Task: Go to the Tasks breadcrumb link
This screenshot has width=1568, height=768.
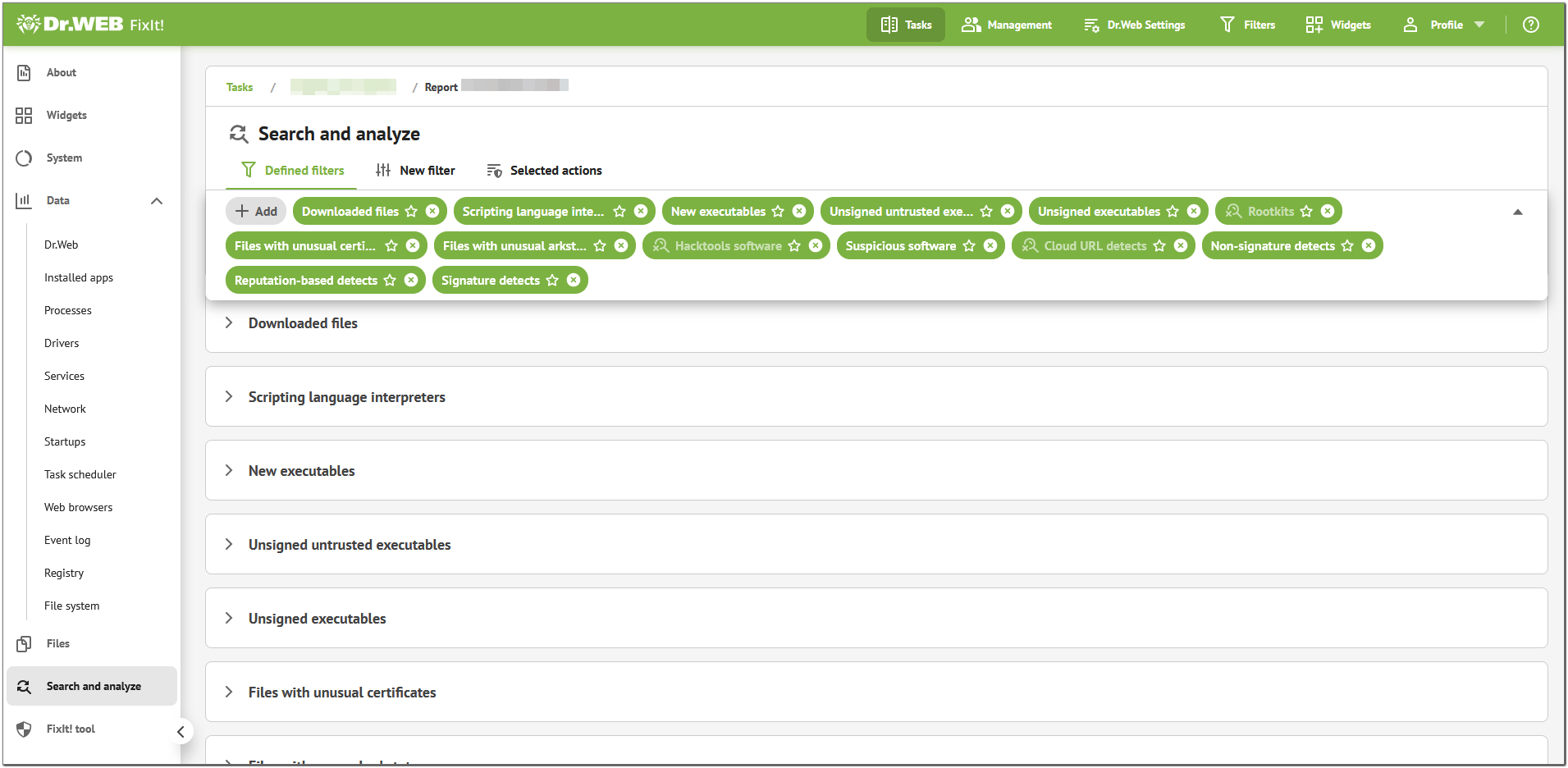Action: [240, 87]
